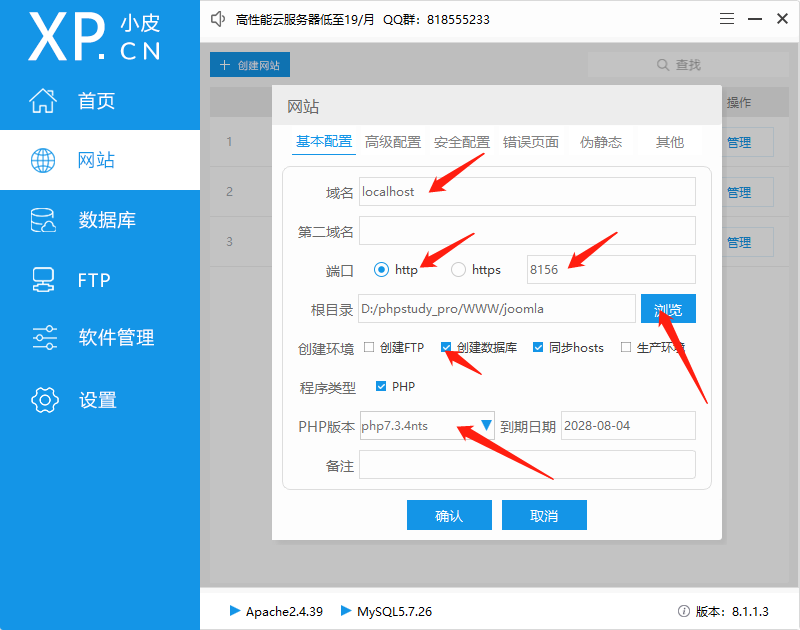Viewport: 800px width, 630px height.
Task: Click the settings gear icon
Action: tap(44, 400)
